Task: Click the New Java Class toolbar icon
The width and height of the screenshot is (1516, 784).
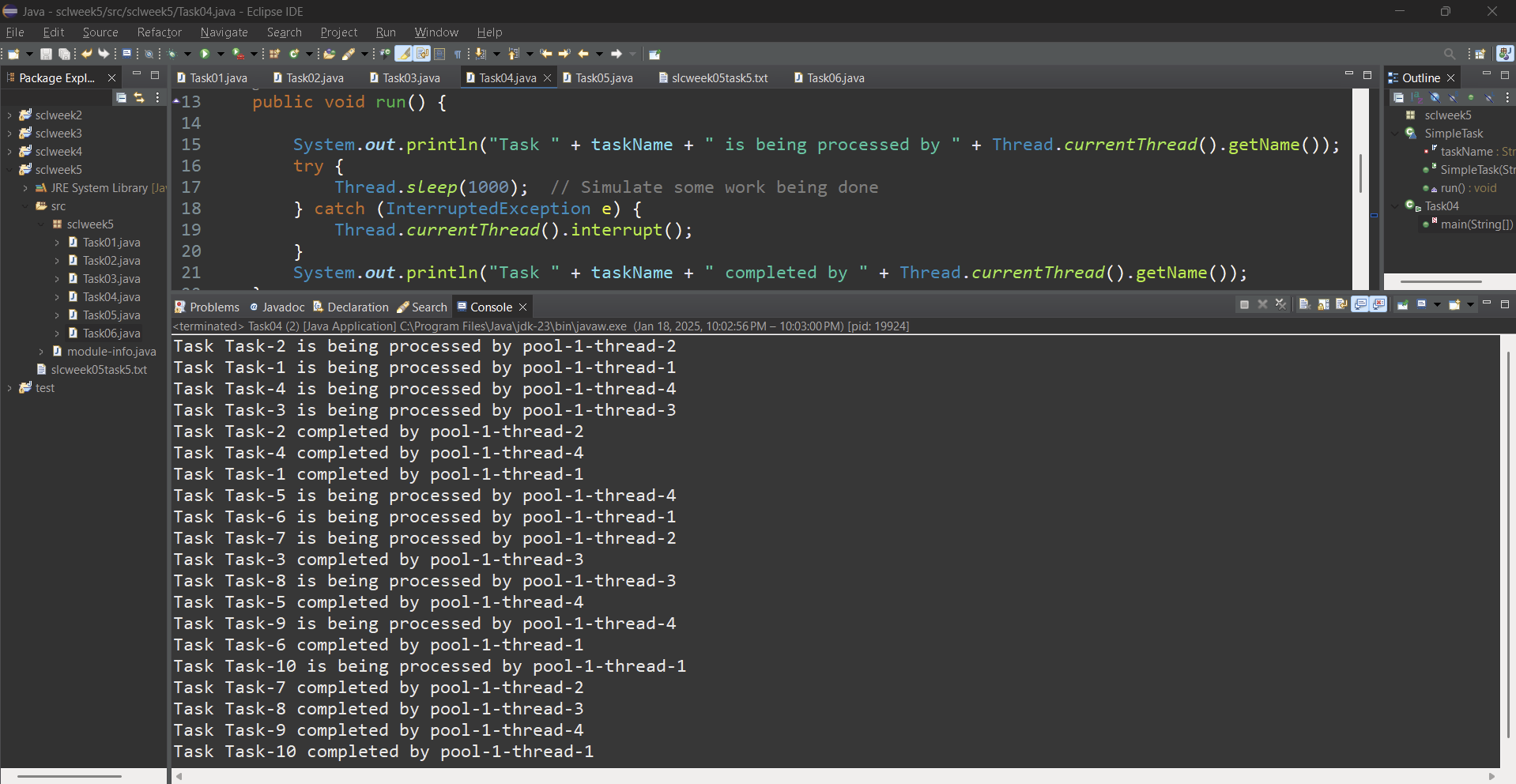Action: (x=294, y=54)
